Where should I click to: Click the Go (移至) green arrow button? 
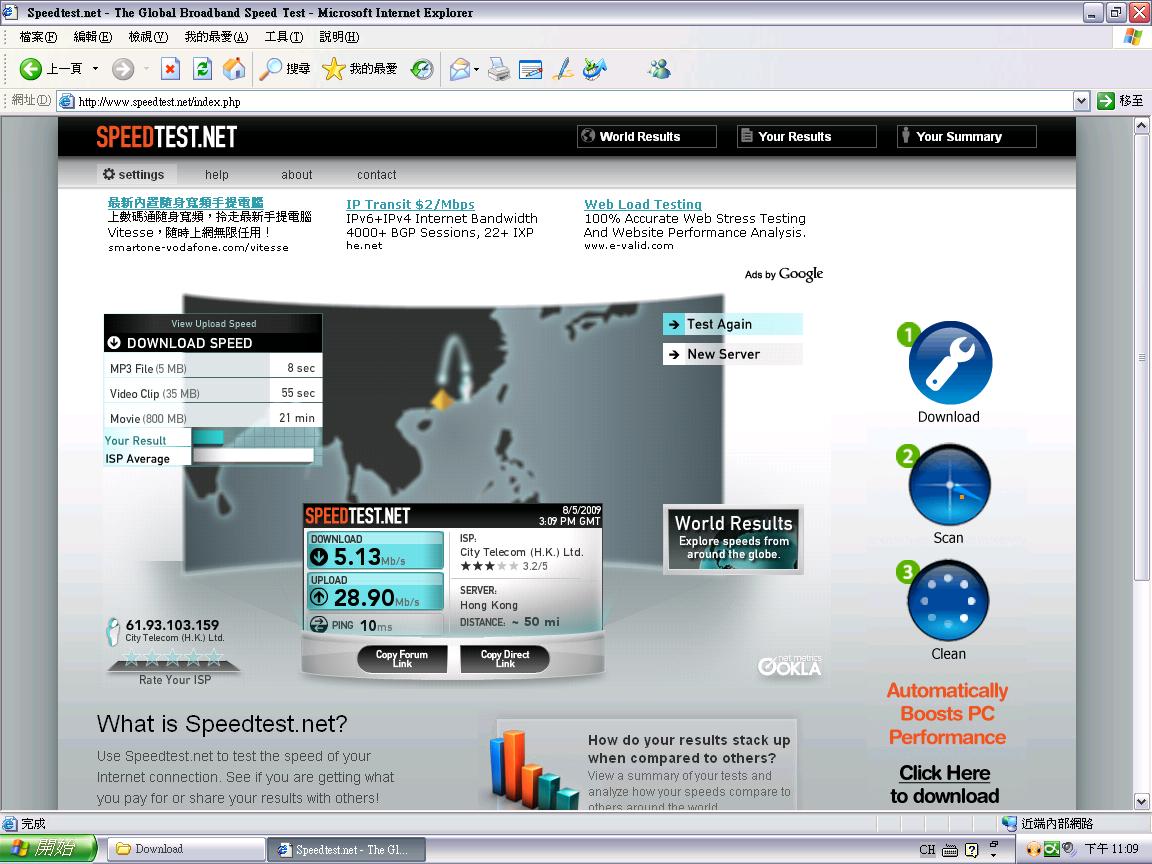pyautogui.click(x=1120, y=101)
